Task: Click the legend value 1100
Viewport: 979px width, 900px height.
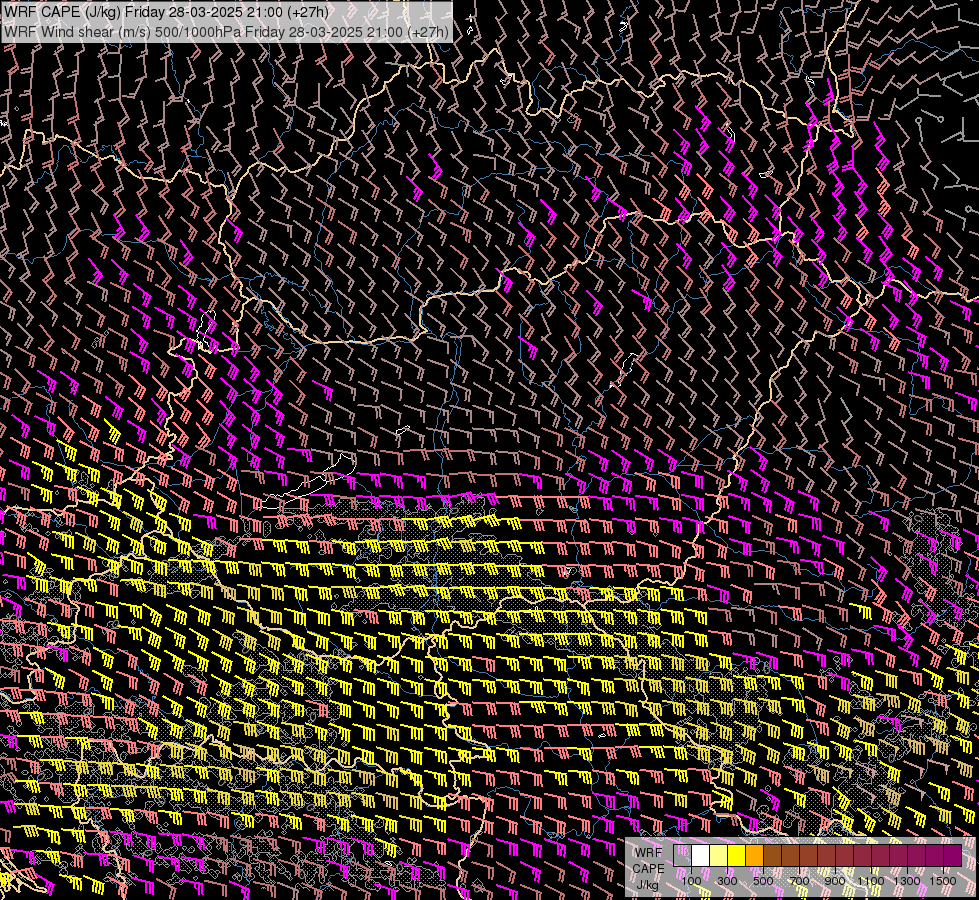Action: point(871,881)
